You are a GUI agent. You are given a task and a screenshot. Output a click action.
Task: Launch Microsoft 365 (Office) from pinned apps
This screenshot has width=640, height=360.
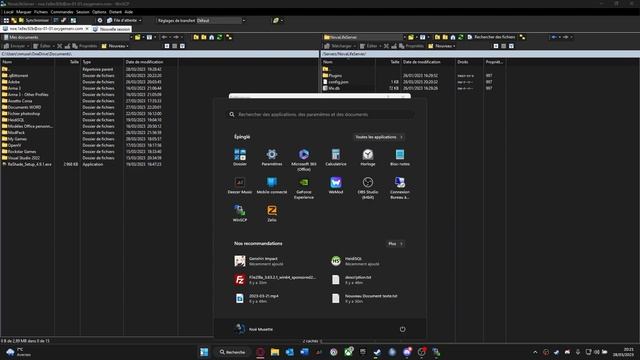(x=304, y=160)
